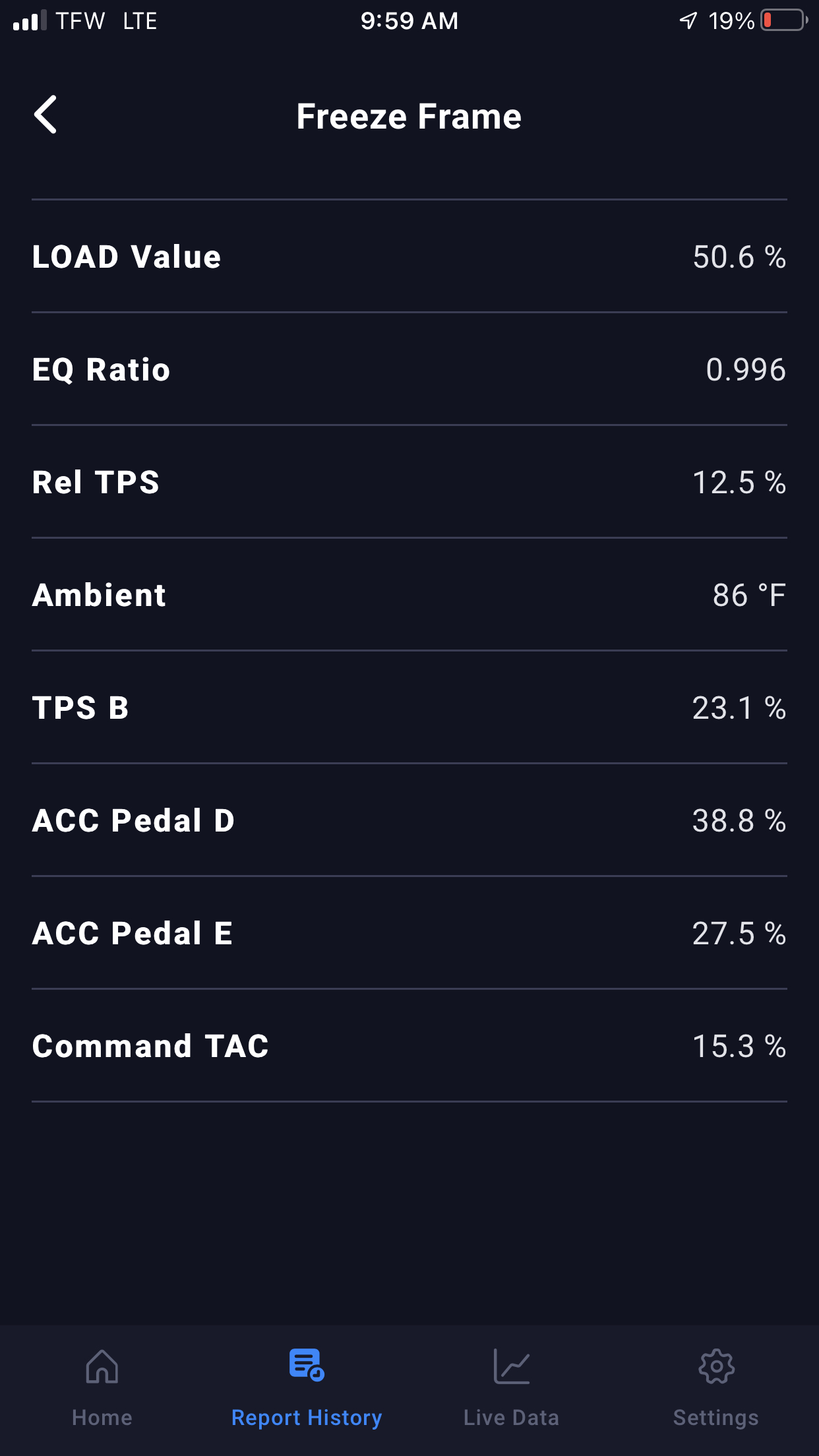The width and height of the screenshot is (819, 1456).
Task: Tap the location arrow status icon
Action: pyautogui.click(x=688, y=20)
